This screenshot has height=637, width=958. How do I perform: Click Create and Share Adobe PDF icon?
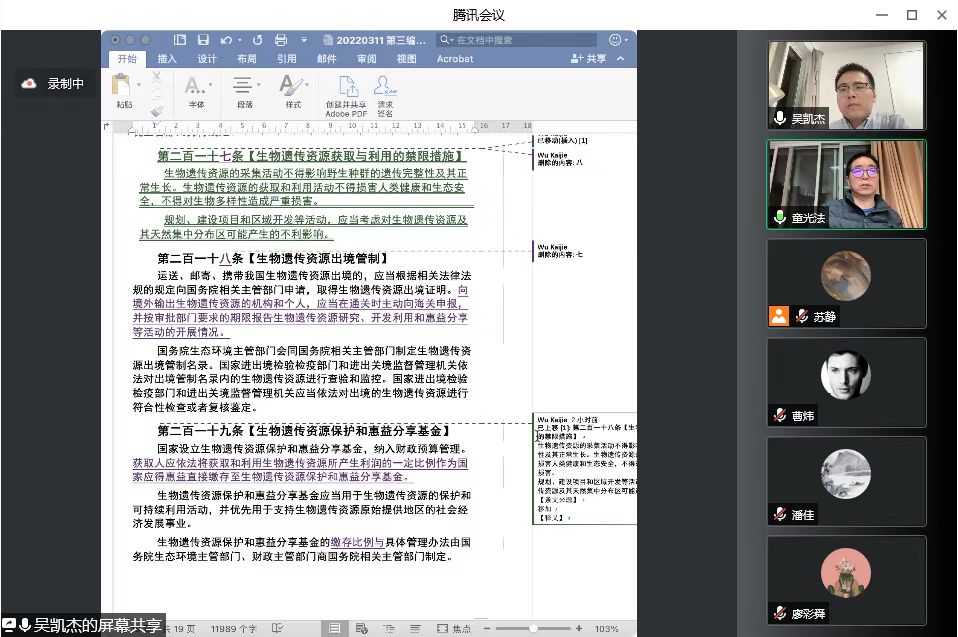coord(346,87)
